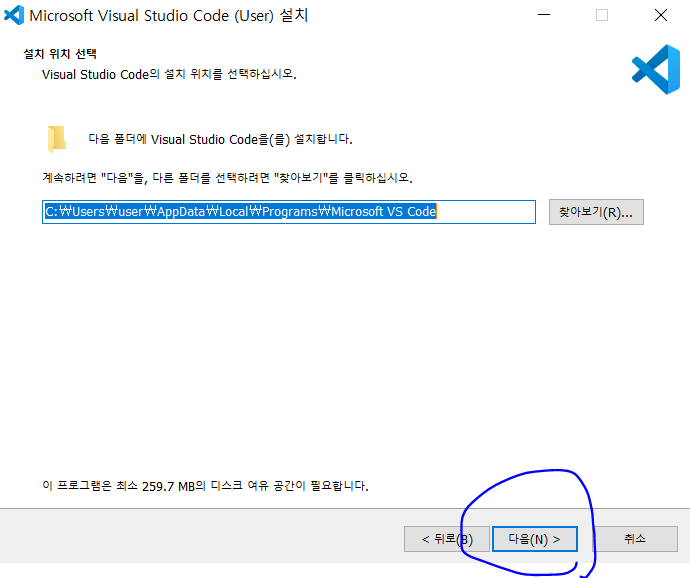Cancel setup with the 취소 button
The height and width of the screenshot is (578, 690).
click(x=635, y=539)
